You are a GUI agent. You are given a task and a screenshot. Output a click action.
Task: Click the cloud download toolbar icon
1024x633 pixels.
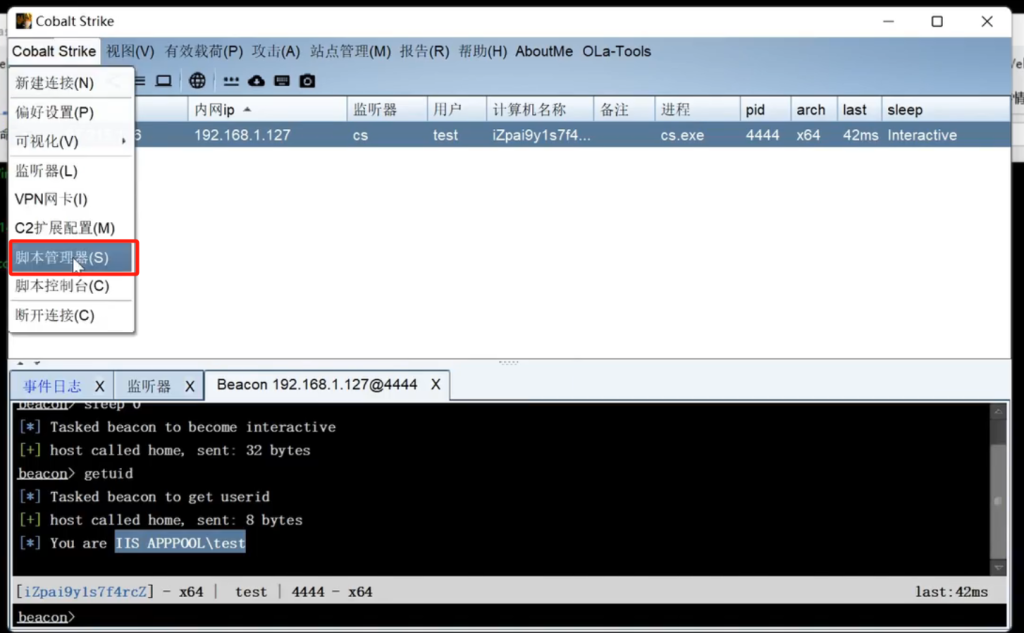click(256, 81)
